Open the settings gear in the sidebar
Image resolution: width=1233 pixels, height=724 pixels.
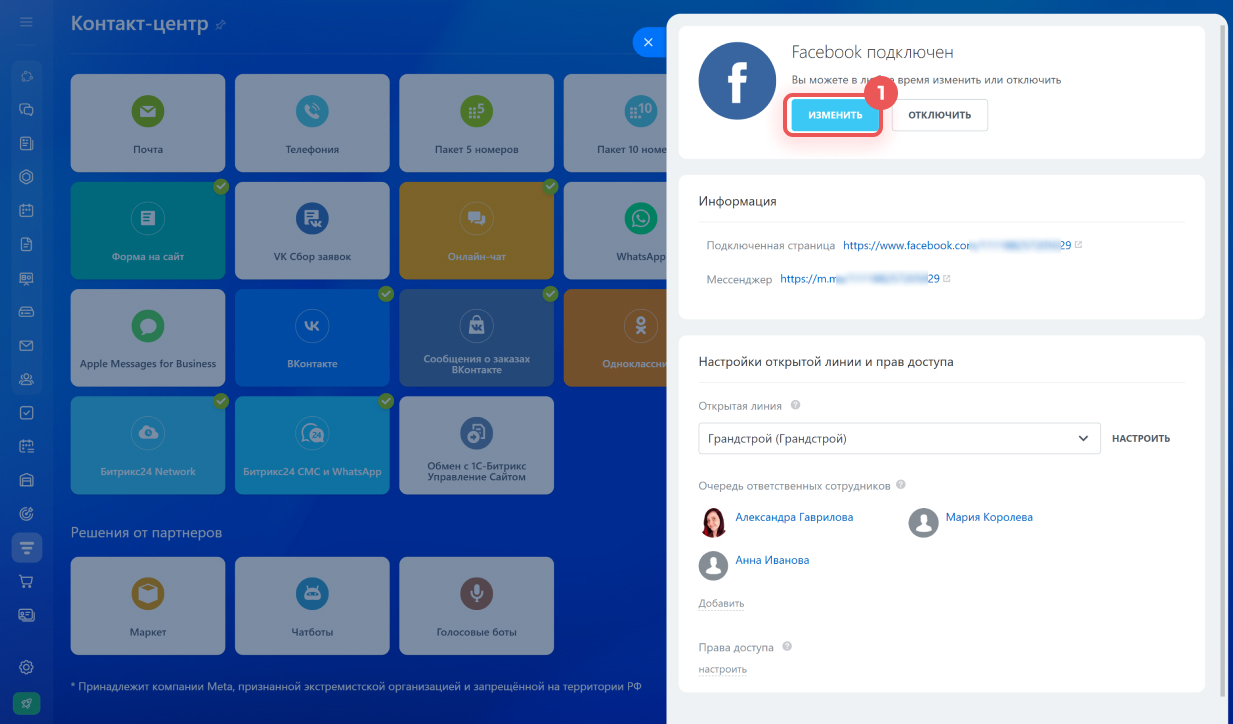(x=27, y=667)
